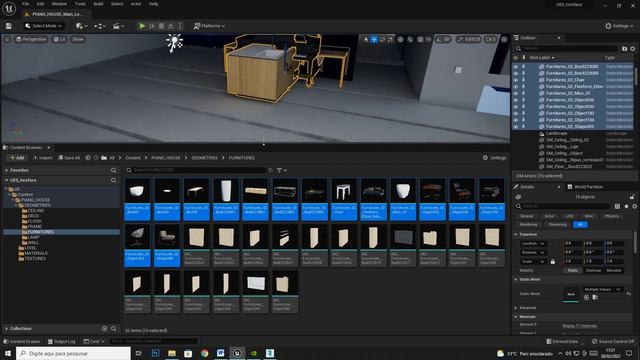
Task: Change the camera speed setting
Action: [x=490, y=39]
